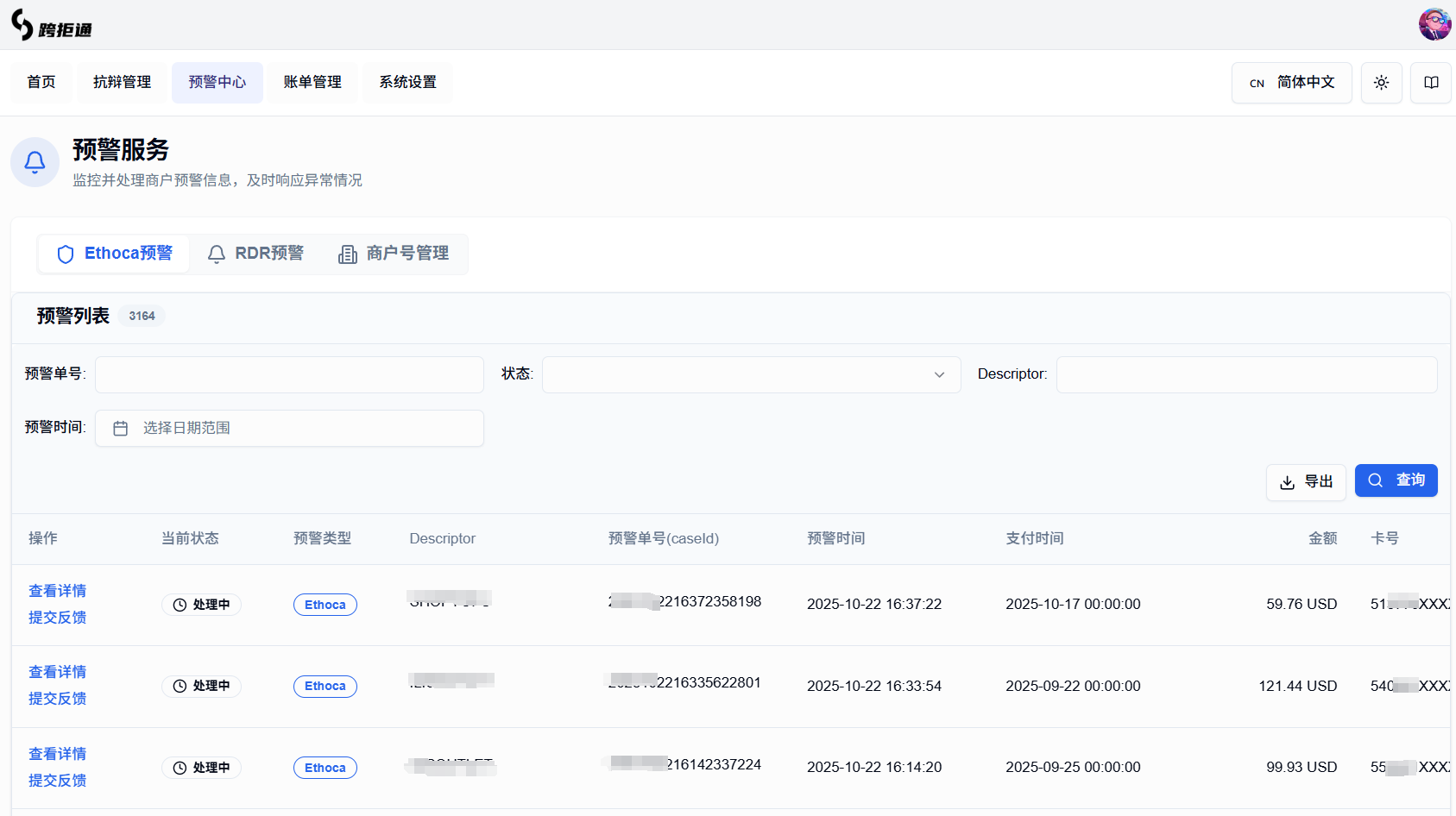Open the 简体中文 language selector
Image resolution: width=1456 pixels, height=816 pixels.
point(1291,83)
